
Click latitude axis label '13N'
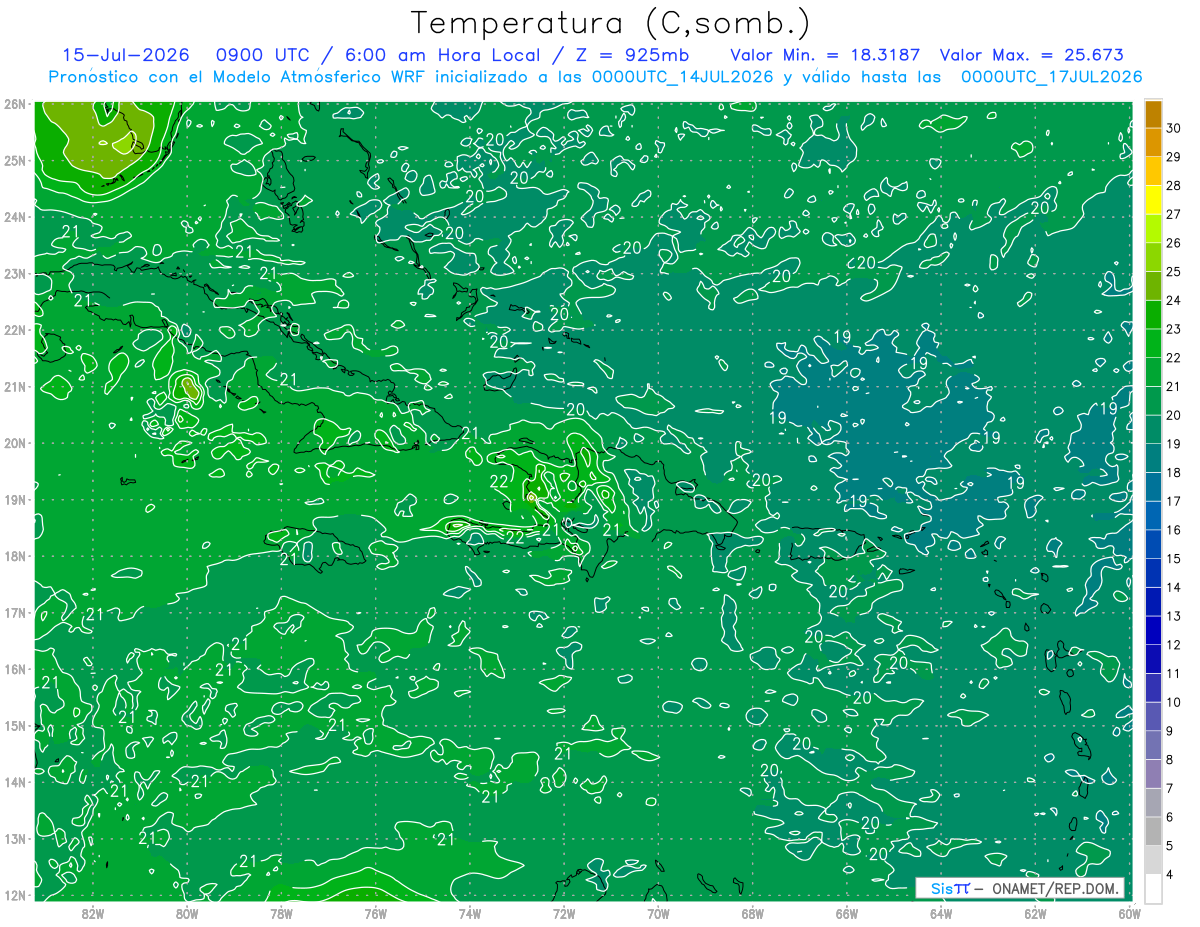pyautogui.click(x=15, y=839)
